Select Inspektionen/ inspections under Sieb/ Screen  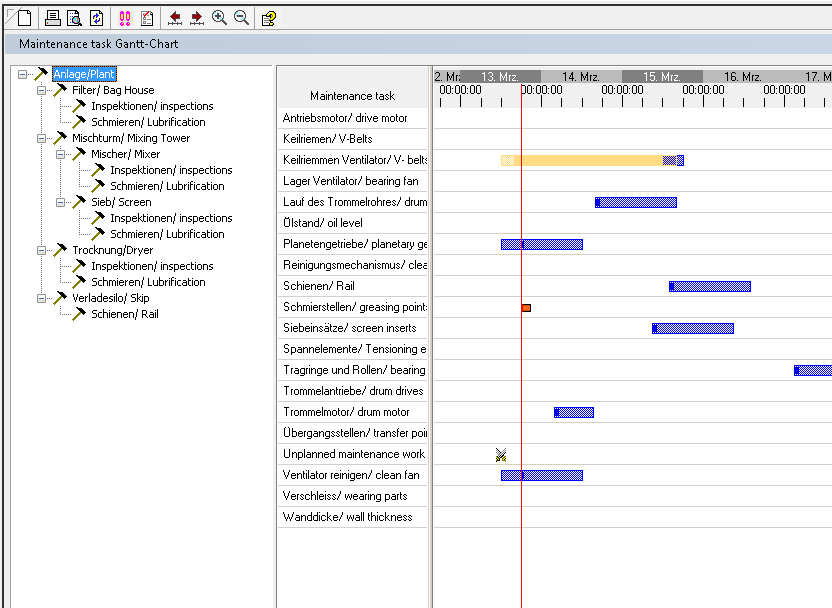pos(171,218)
